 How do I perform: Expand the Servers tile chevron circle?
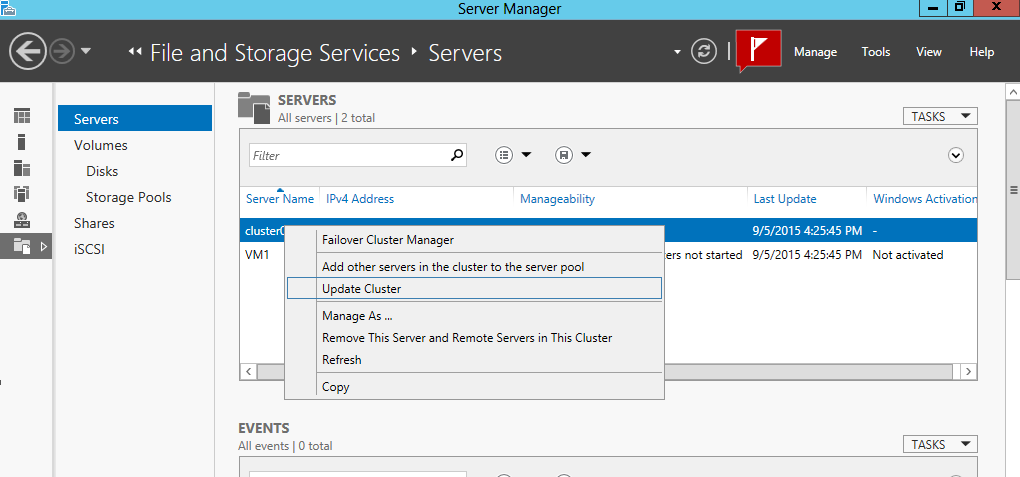point(956,155)
